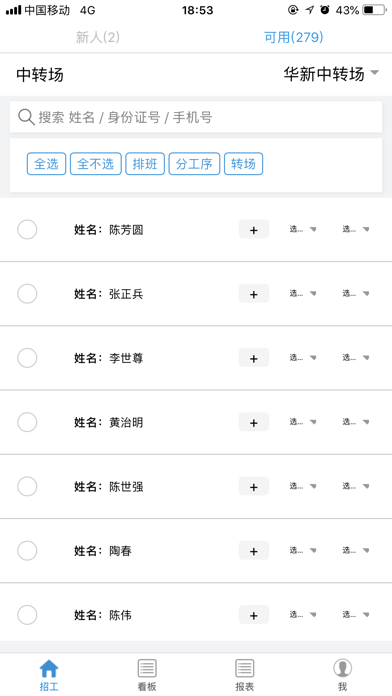Select the radio circle for 张正兵
The width and height of the screenshot is (392, 696).
point(27,293)
